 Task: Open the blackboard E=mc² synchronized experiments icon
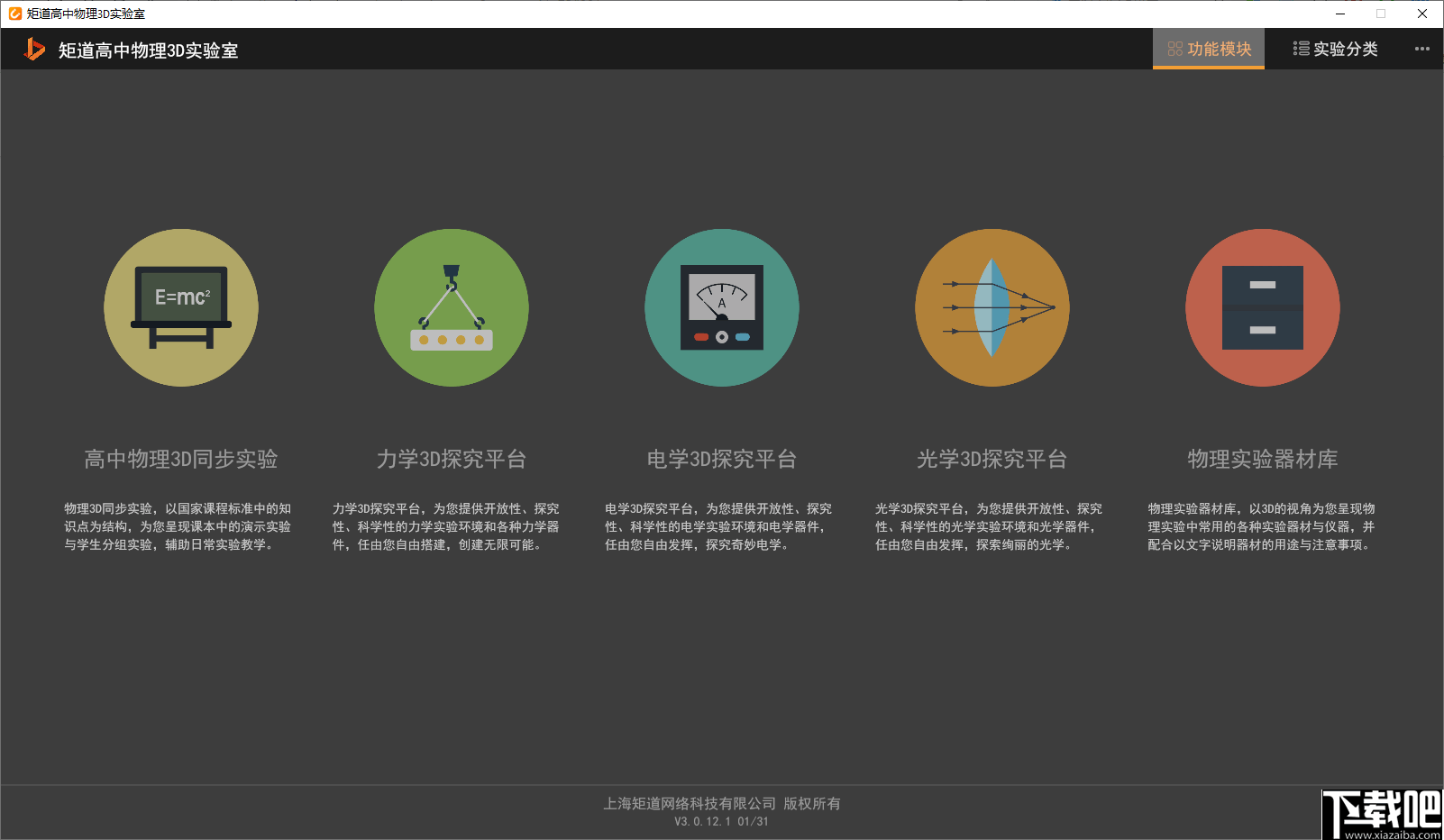(181, 307)
